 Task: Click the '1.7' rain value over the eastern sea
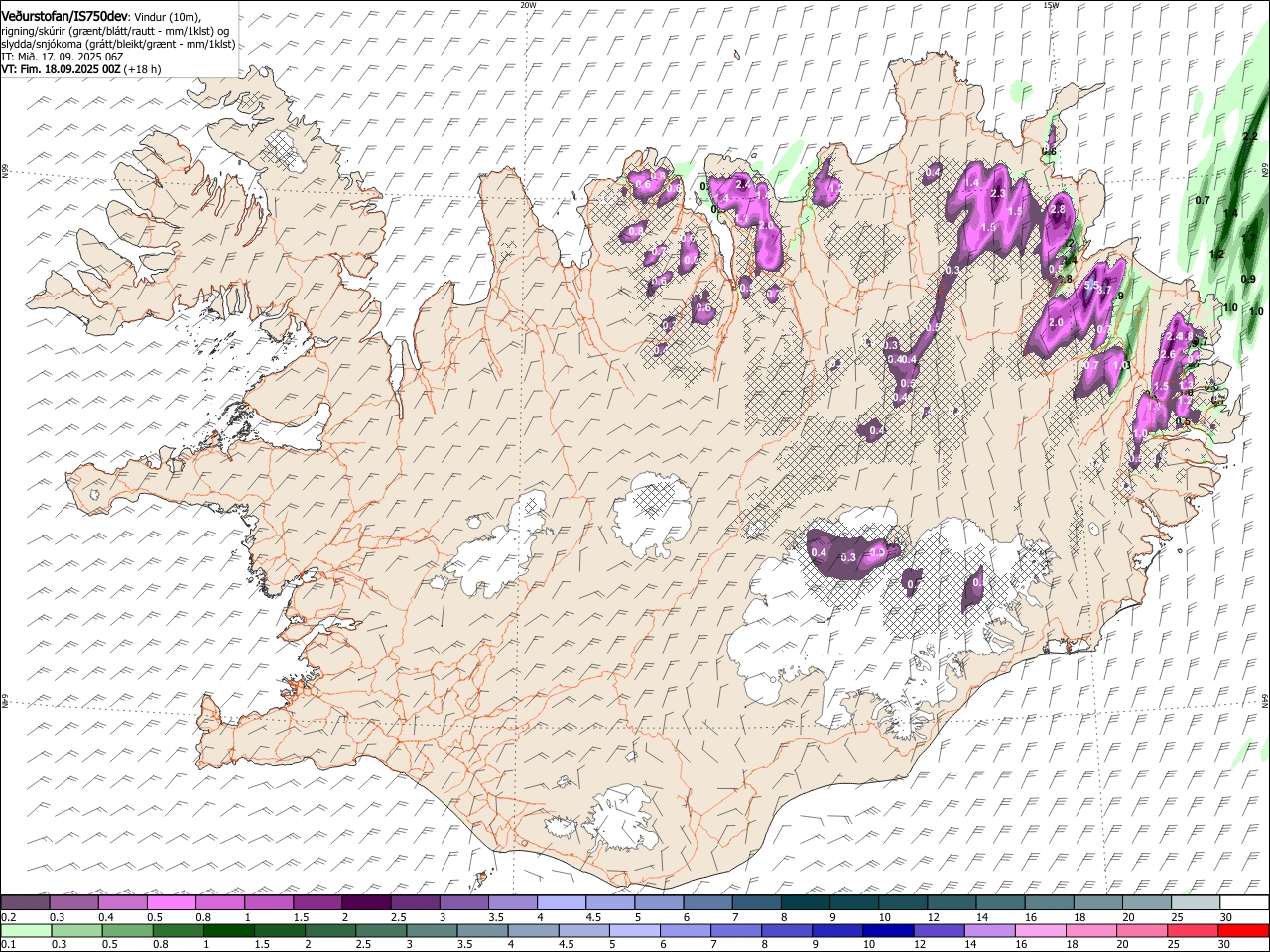click(x=1249, y=238)
